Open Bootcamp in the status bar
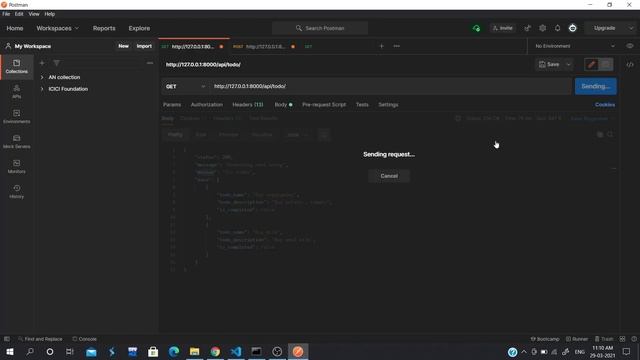 coord(545,339)
